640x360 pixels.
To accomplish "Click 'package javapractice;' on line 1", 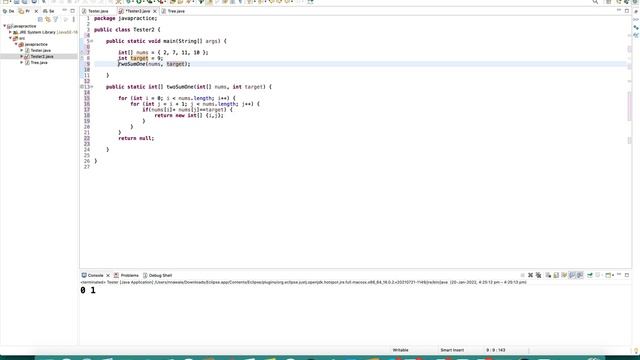I will (125, 18).
